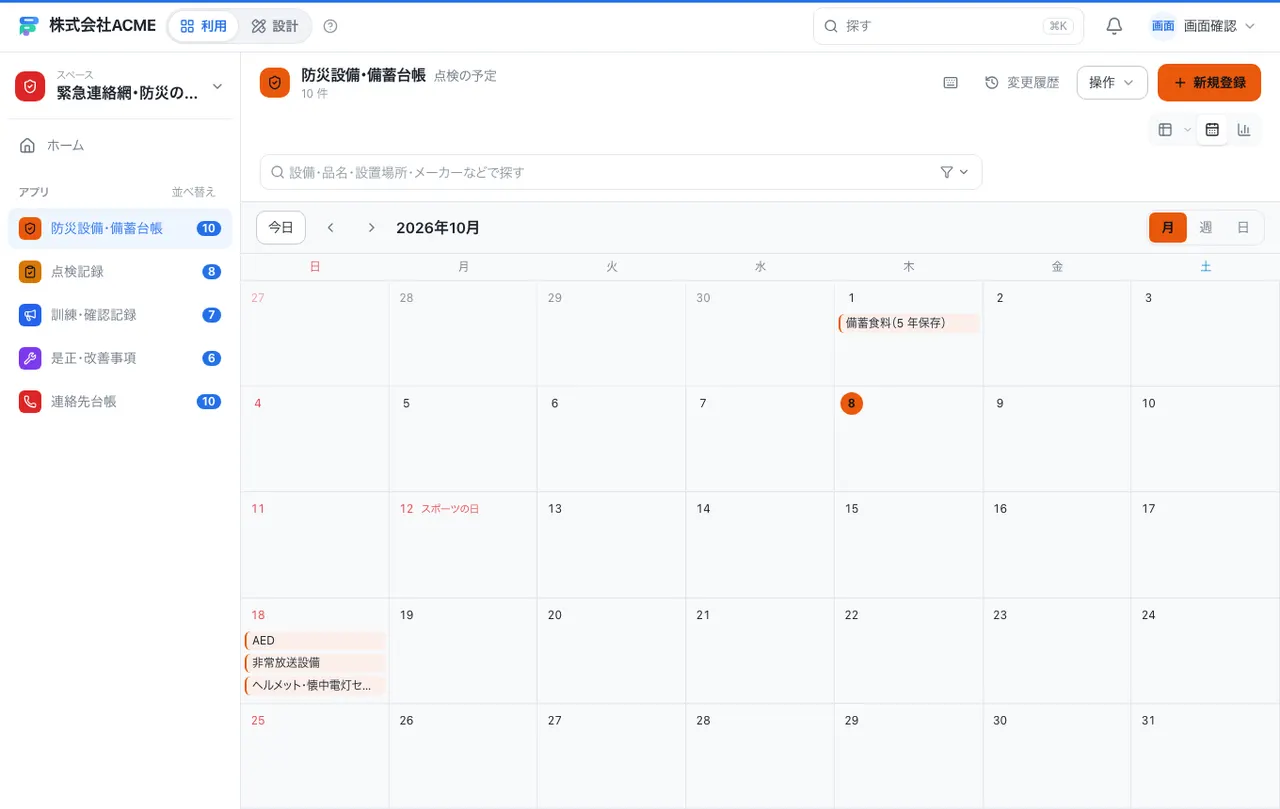Switch to the table view icon

point(1165,130)
